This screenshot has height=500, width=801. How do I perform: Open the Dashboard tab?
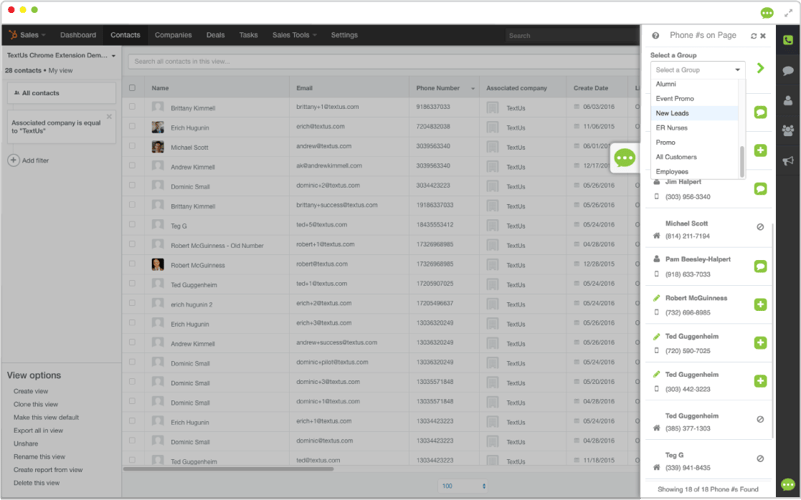[78, 35]
